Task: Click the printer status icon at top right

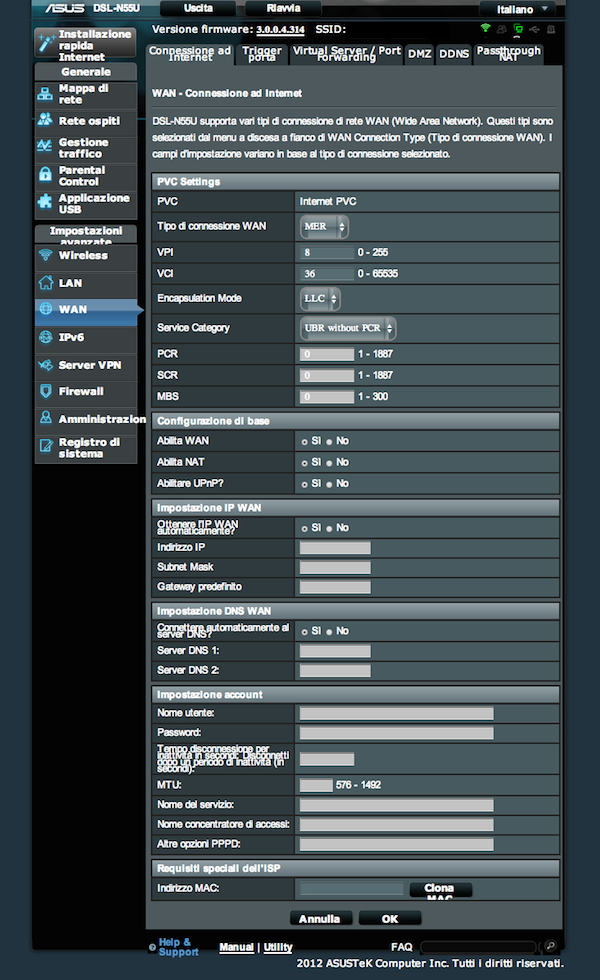Action: (551, 29)
